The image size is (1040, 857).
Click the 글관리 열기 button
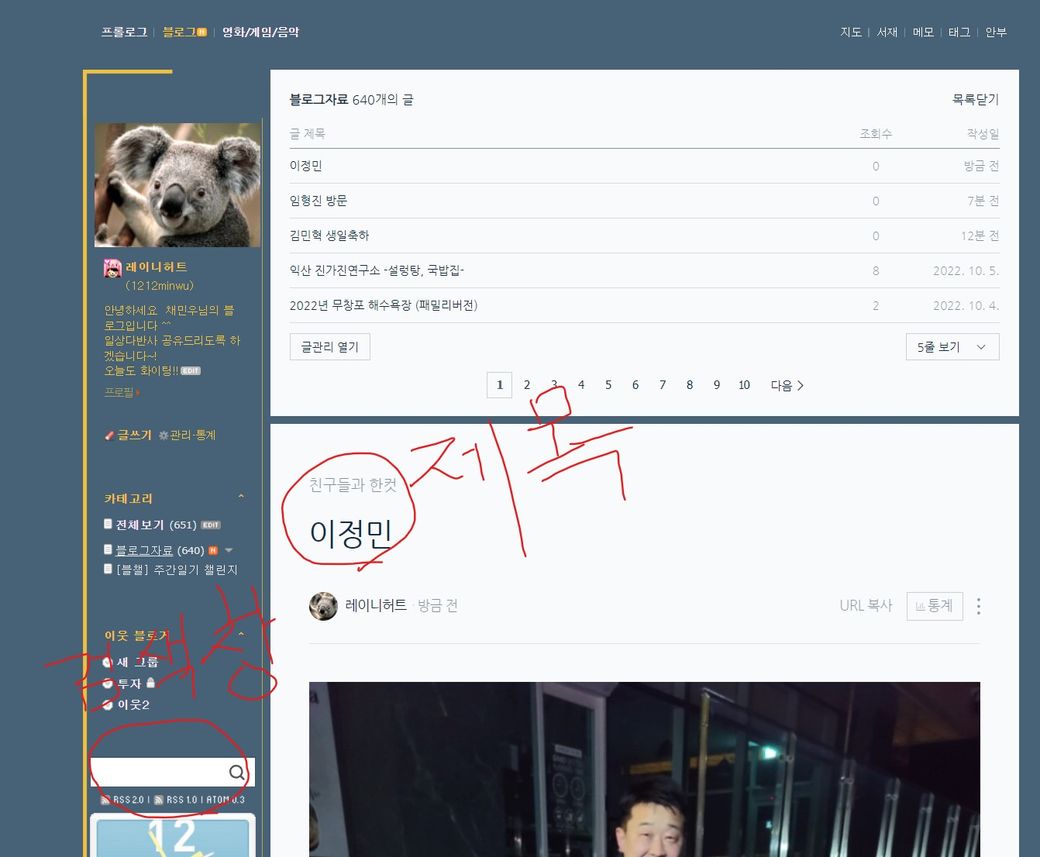330,347
